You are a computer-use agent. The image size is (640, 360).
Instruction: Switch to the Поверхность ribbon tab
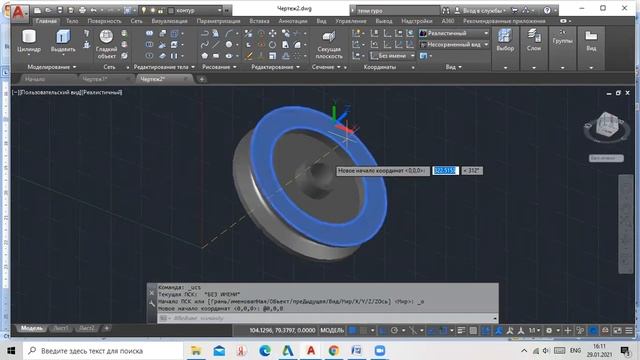pyautogui.click(x=104, y=21)
